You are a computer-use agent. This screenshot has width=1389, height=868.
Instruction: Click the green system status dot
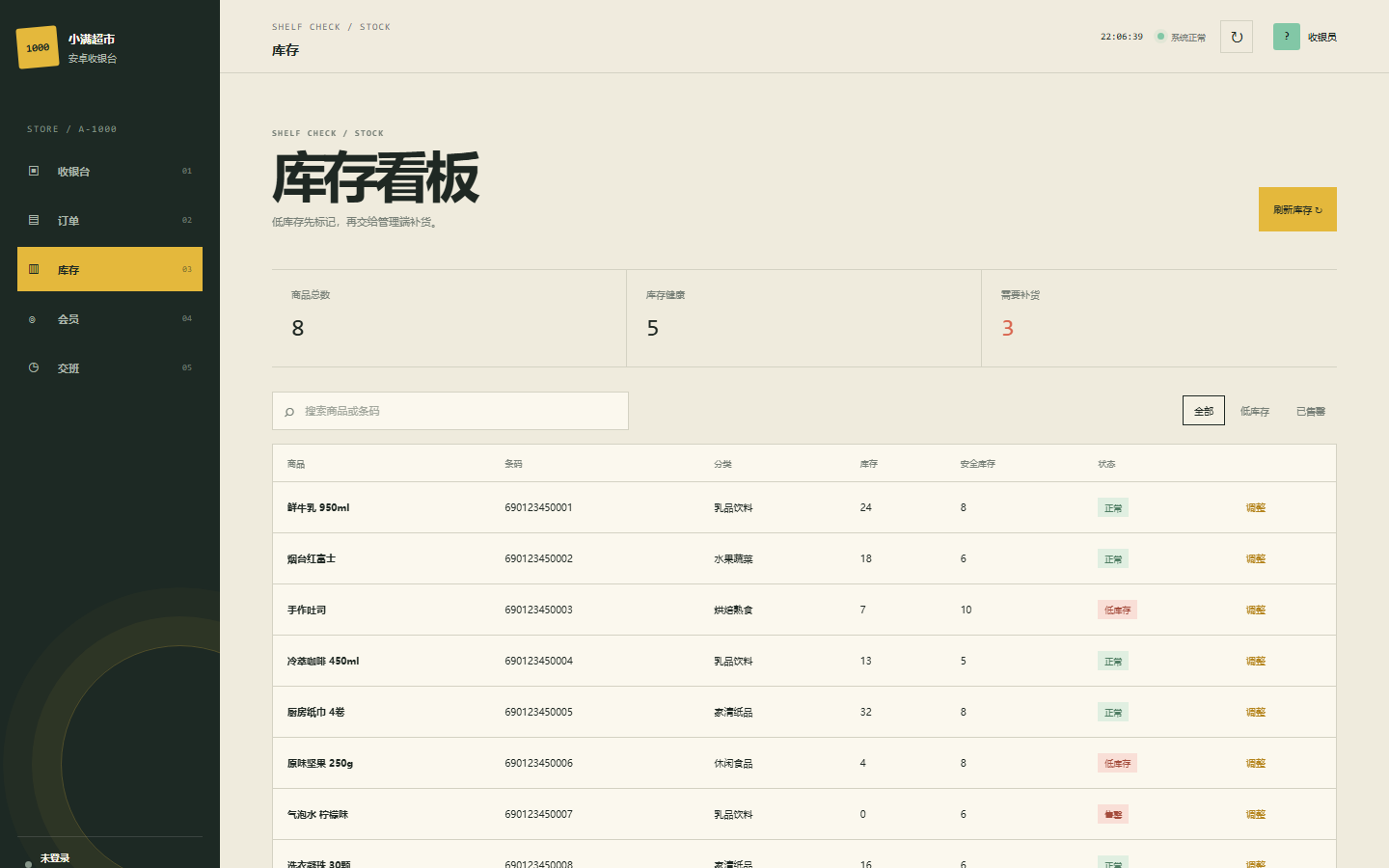pyautogui.click(x=1160, y=37)
